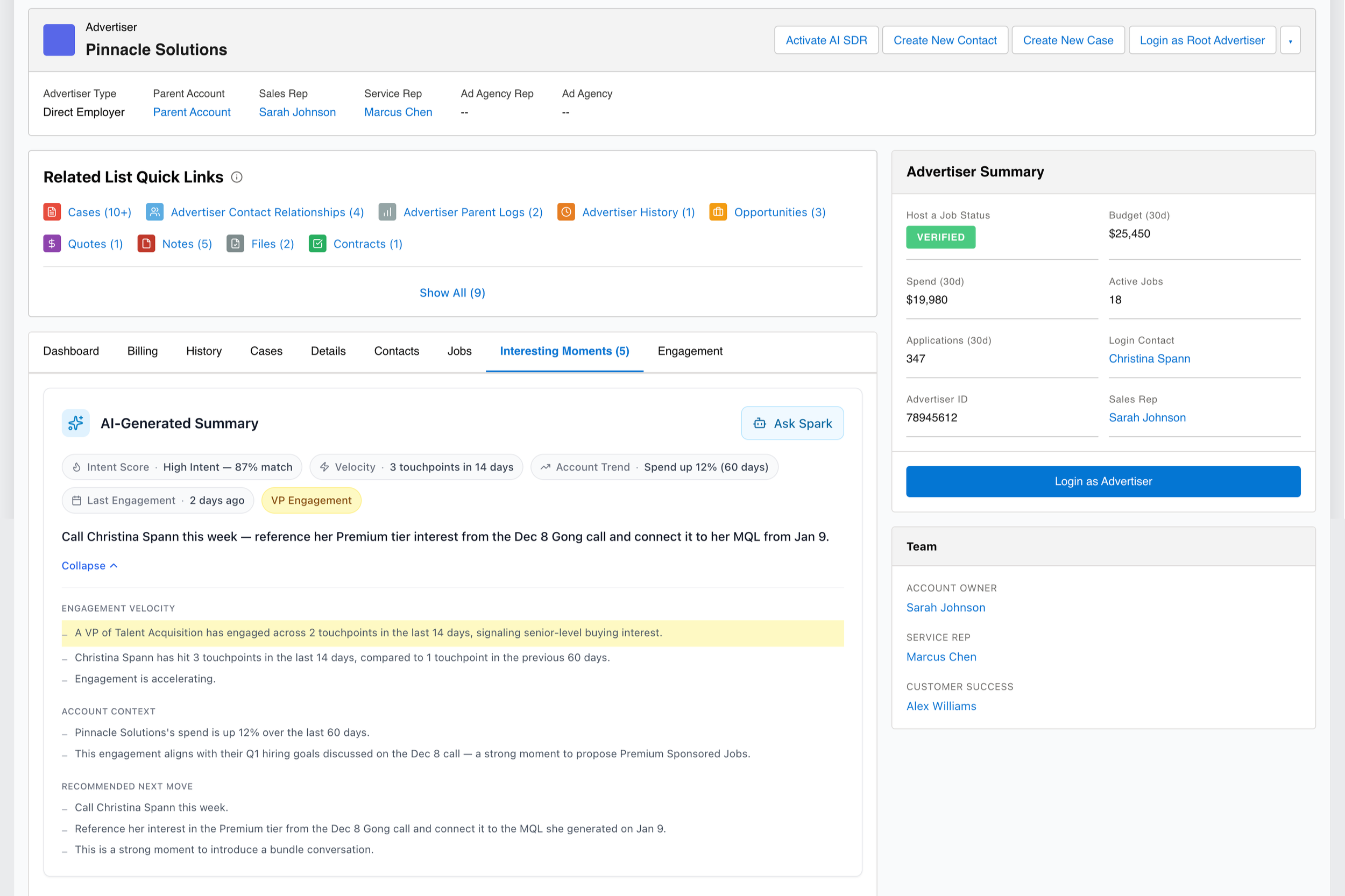Click Activate AI SDR button
Image resolution: width=1345 pixels, height=896 pixels.
tap(825, 40)
